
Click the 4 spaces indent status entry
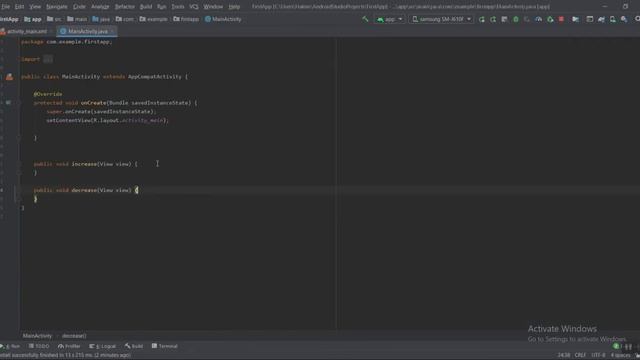click(620, 355)
